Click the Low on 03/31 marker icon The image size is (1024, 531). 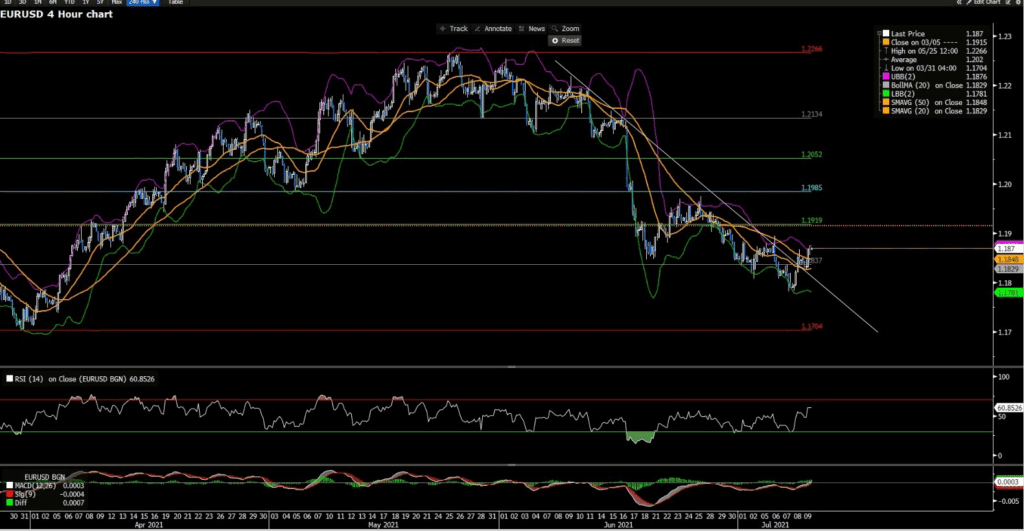886,68
